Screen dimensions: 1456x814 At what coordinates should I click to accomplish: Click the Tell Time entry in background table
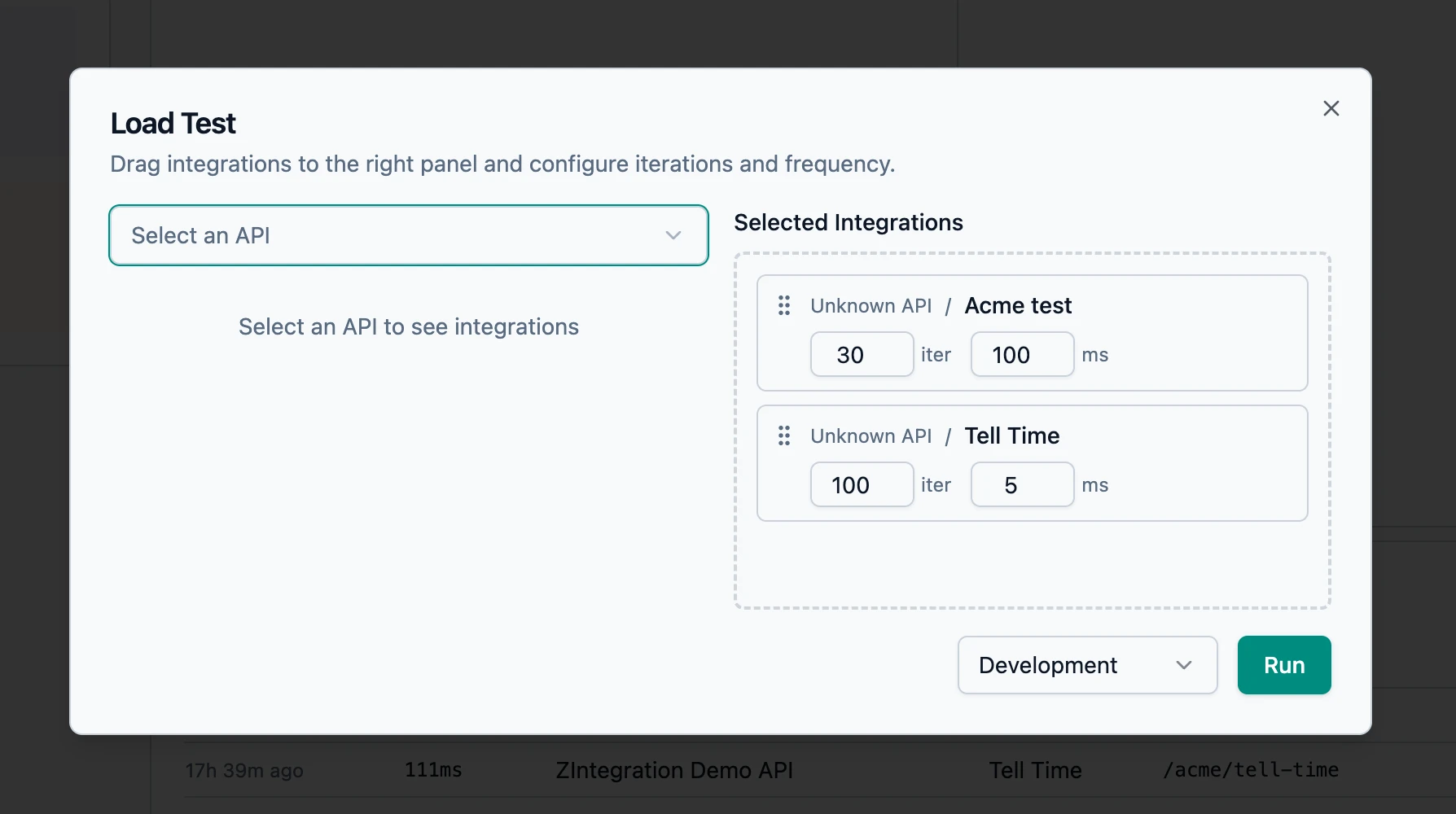pos(1034,769)
